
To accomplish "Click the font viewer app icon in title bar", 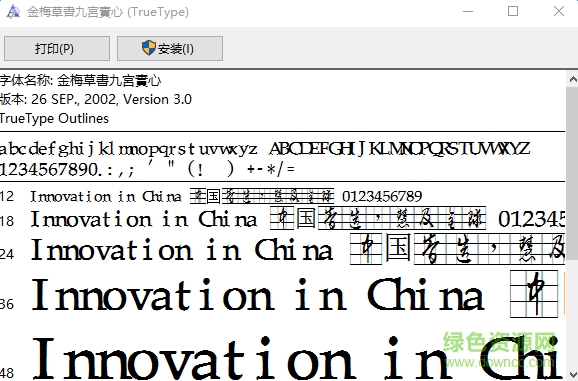I will pos(13,12).
